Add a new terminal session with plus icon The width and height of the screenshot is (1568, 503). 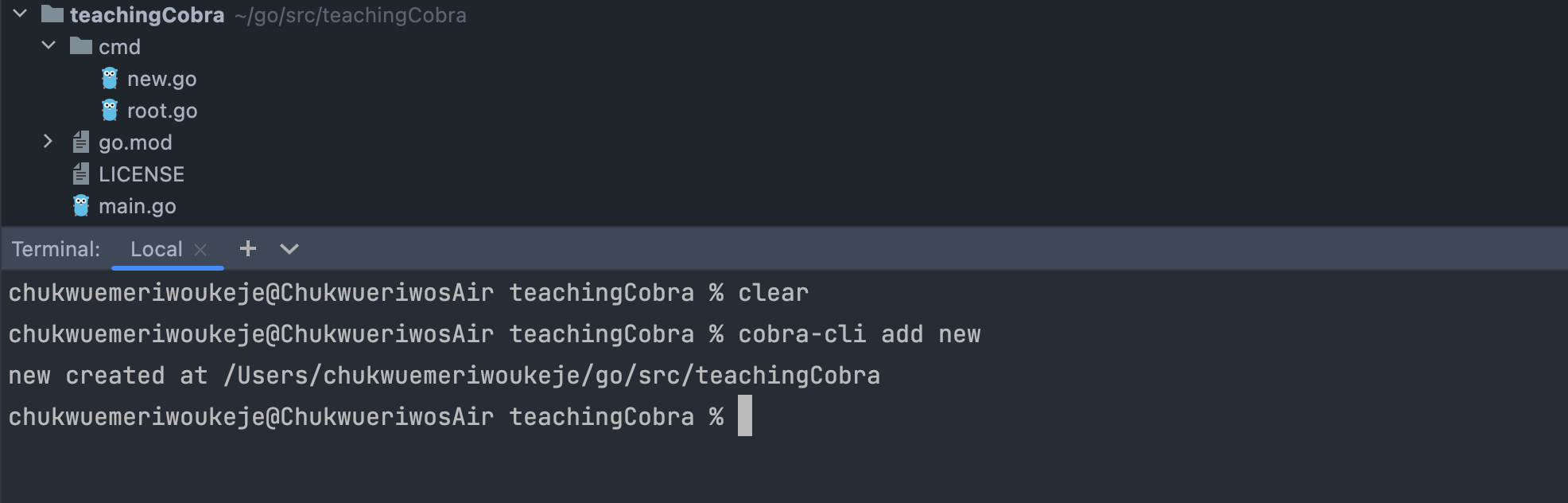coord(248,248)
